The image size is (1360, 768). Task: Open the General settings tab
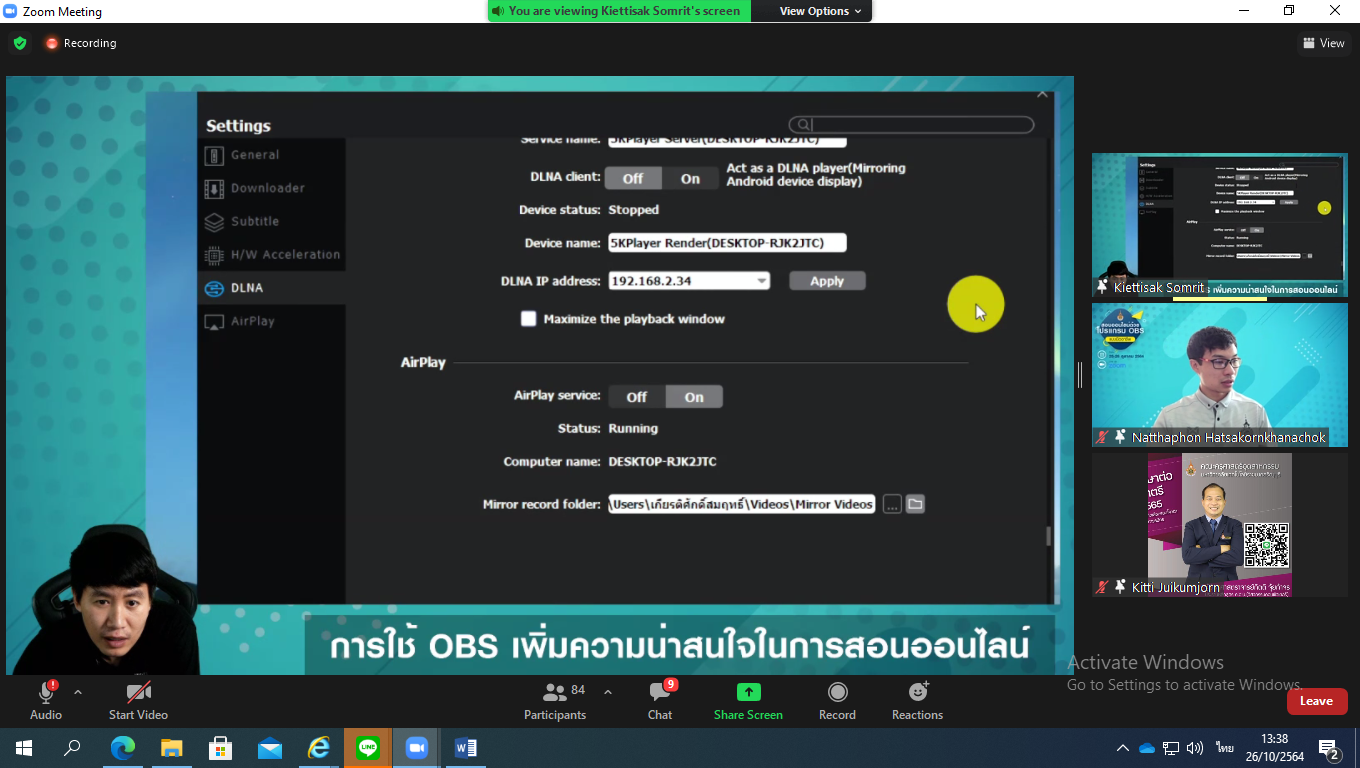point(271,155)
